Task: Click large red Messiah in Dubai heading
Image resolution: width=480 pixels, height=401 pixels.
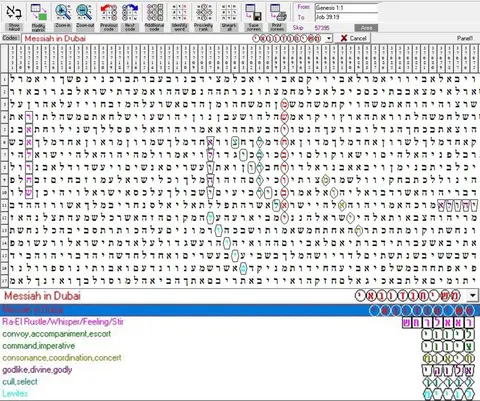Action: (42, 296)
